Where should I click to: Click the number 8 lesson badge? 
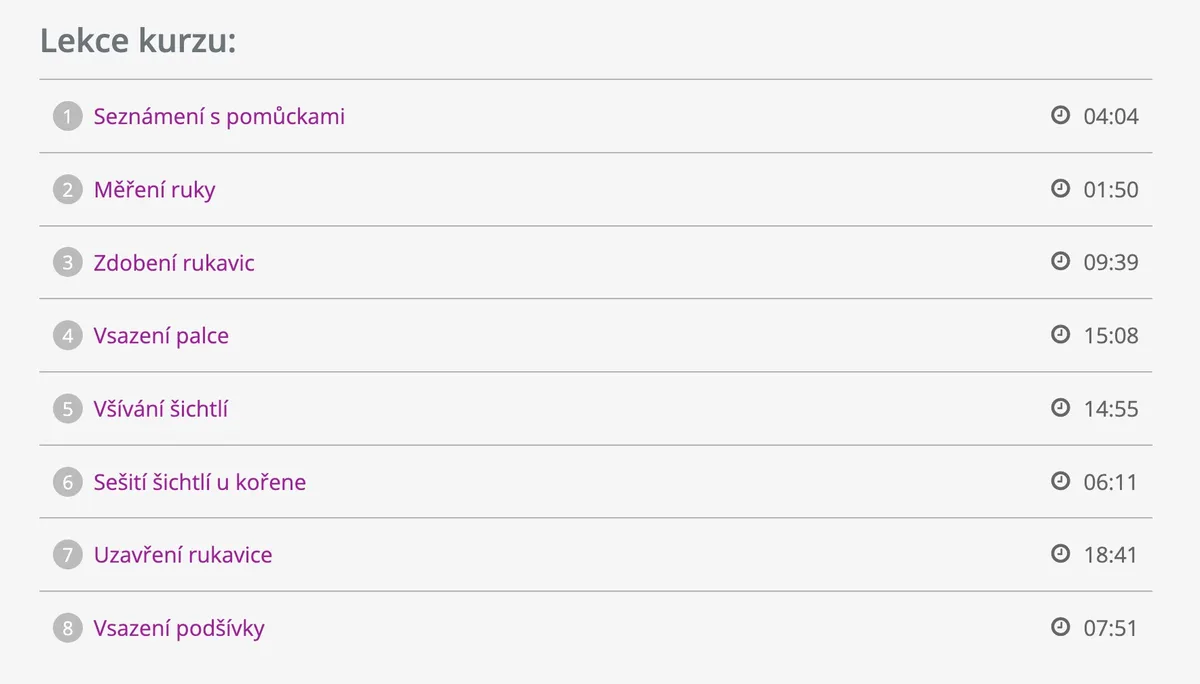tap(67, 628)
